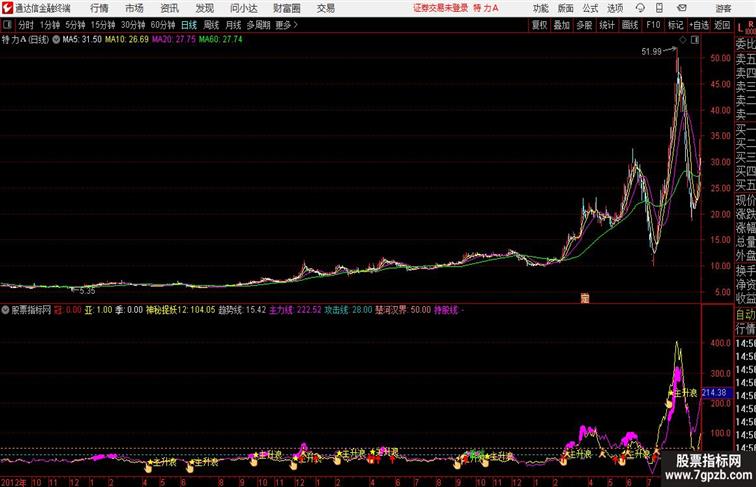Screen dimensions: 756x487
Task: Select the 周线 weekly tab
Action: pos(211,25)
